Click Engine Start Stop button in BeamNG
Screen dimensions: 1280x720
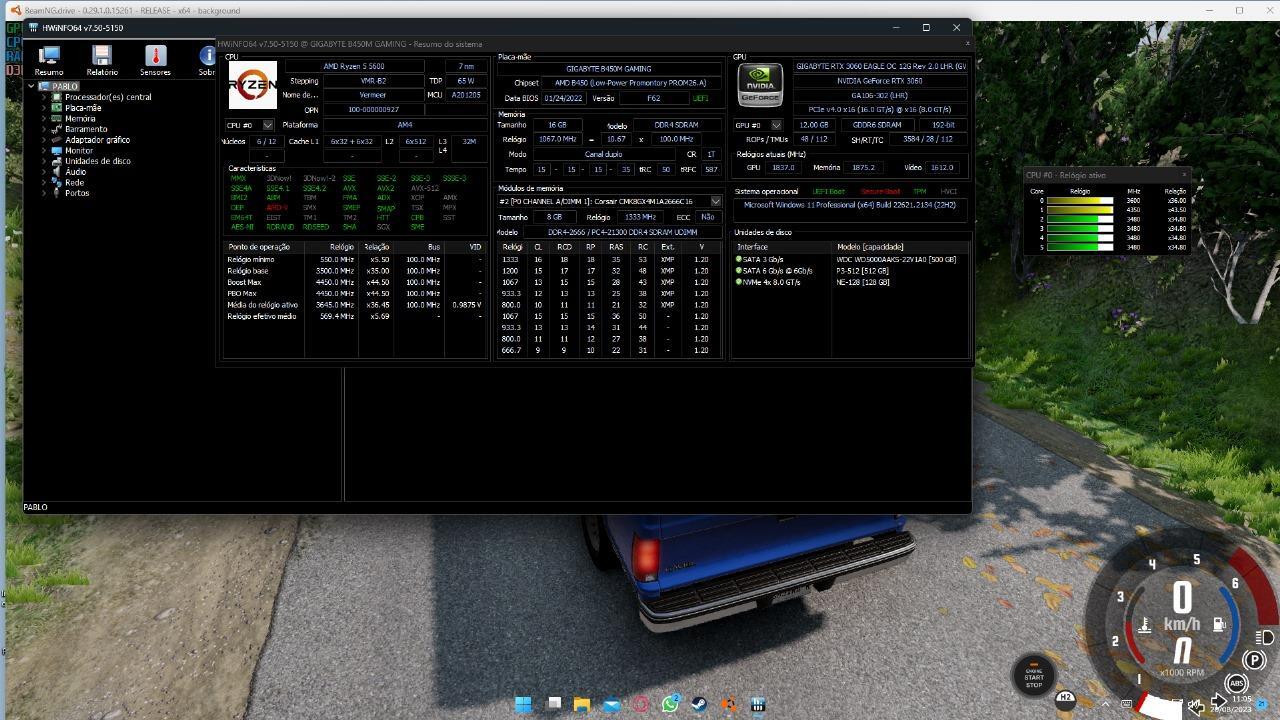click(x=1034, y=677)
